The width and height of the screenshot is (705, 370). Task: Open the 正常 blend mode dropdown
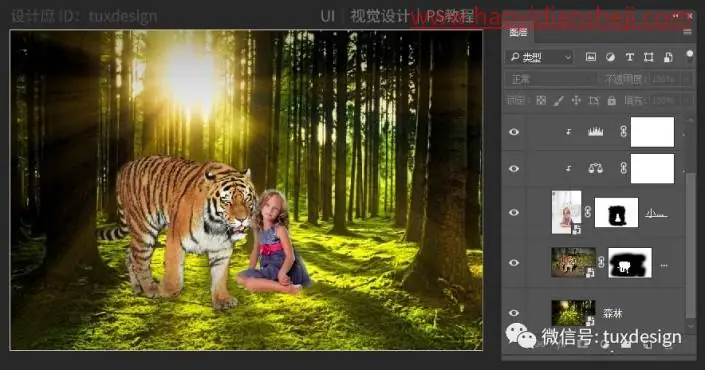point(551,80)
